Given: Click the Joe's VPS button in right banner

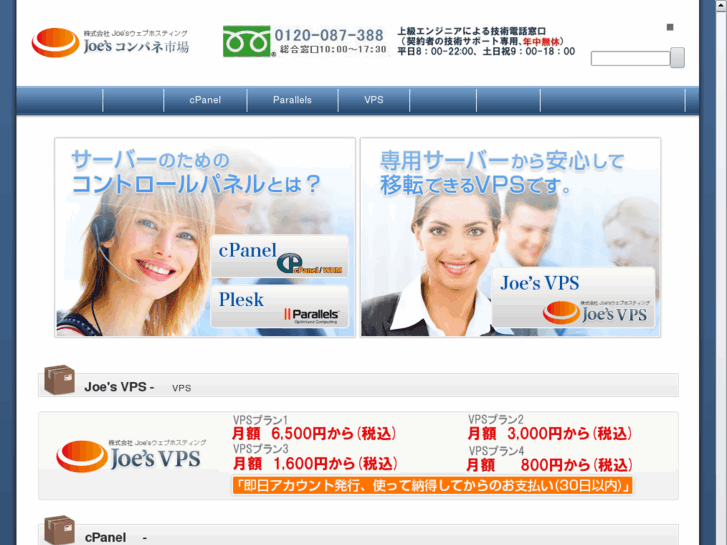Looking at the screenshot, I should [x=574, y=297].
